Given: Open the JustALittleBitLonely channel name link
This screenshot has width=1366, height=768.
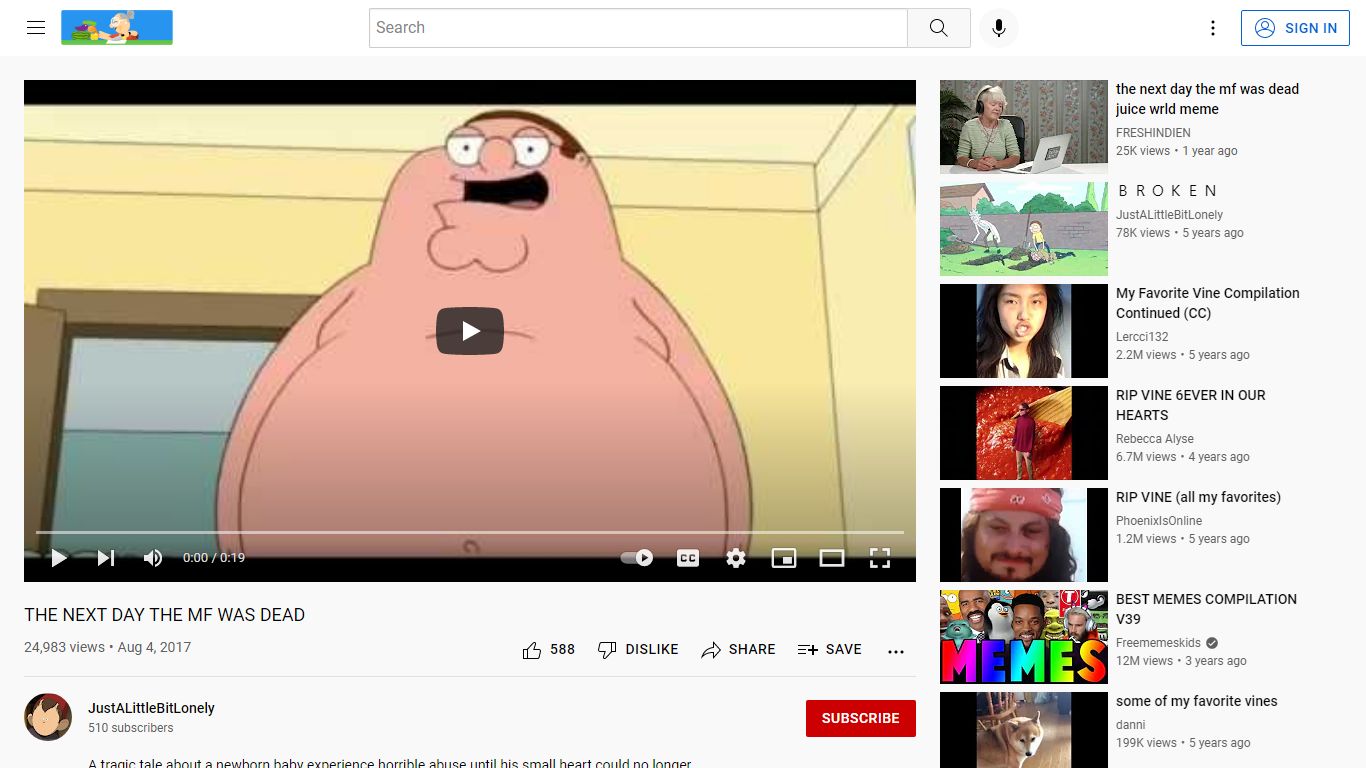Looking at the screenshot, I should (151, 708).
